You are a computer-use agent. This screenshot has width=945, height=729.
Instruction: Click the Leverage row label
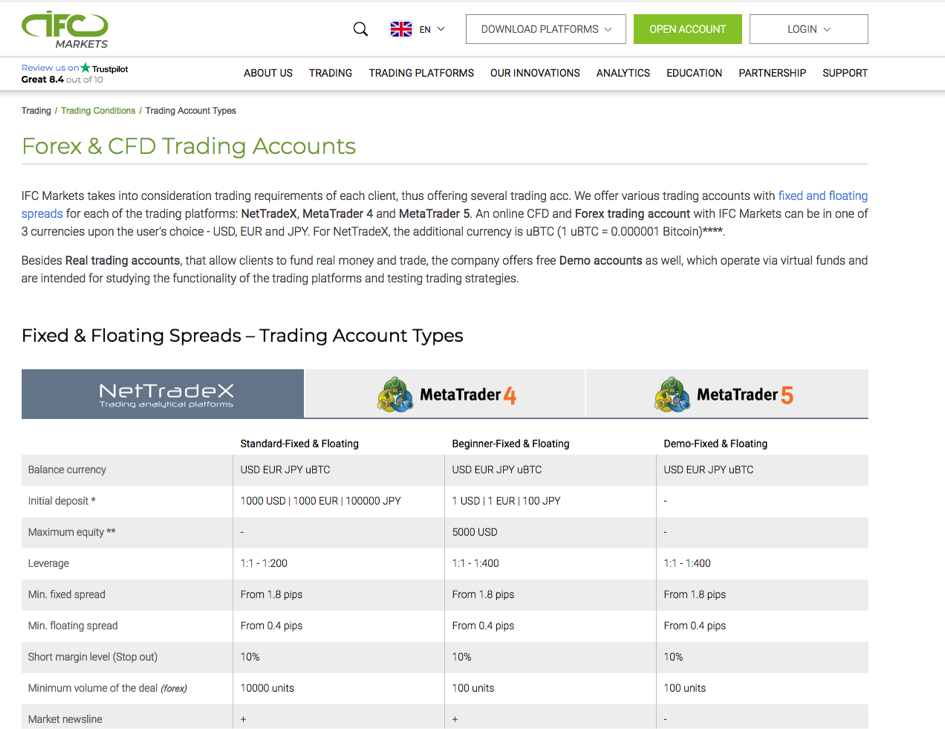[x=48, y=563]
